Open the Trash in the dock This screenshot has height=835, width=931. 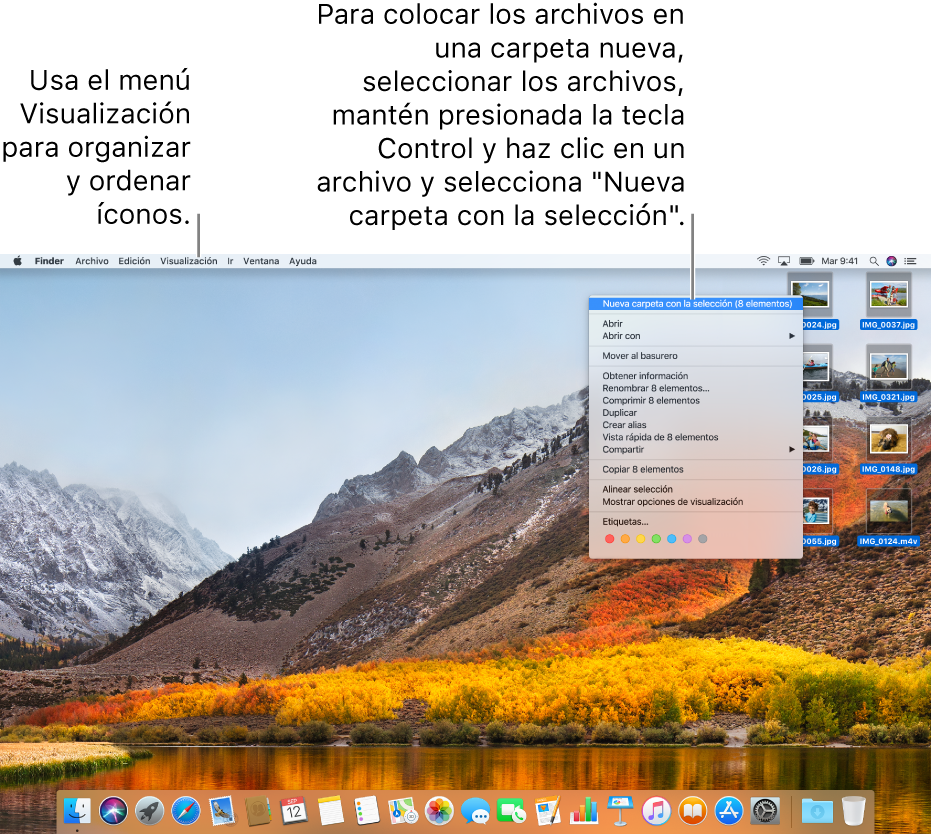854,811
